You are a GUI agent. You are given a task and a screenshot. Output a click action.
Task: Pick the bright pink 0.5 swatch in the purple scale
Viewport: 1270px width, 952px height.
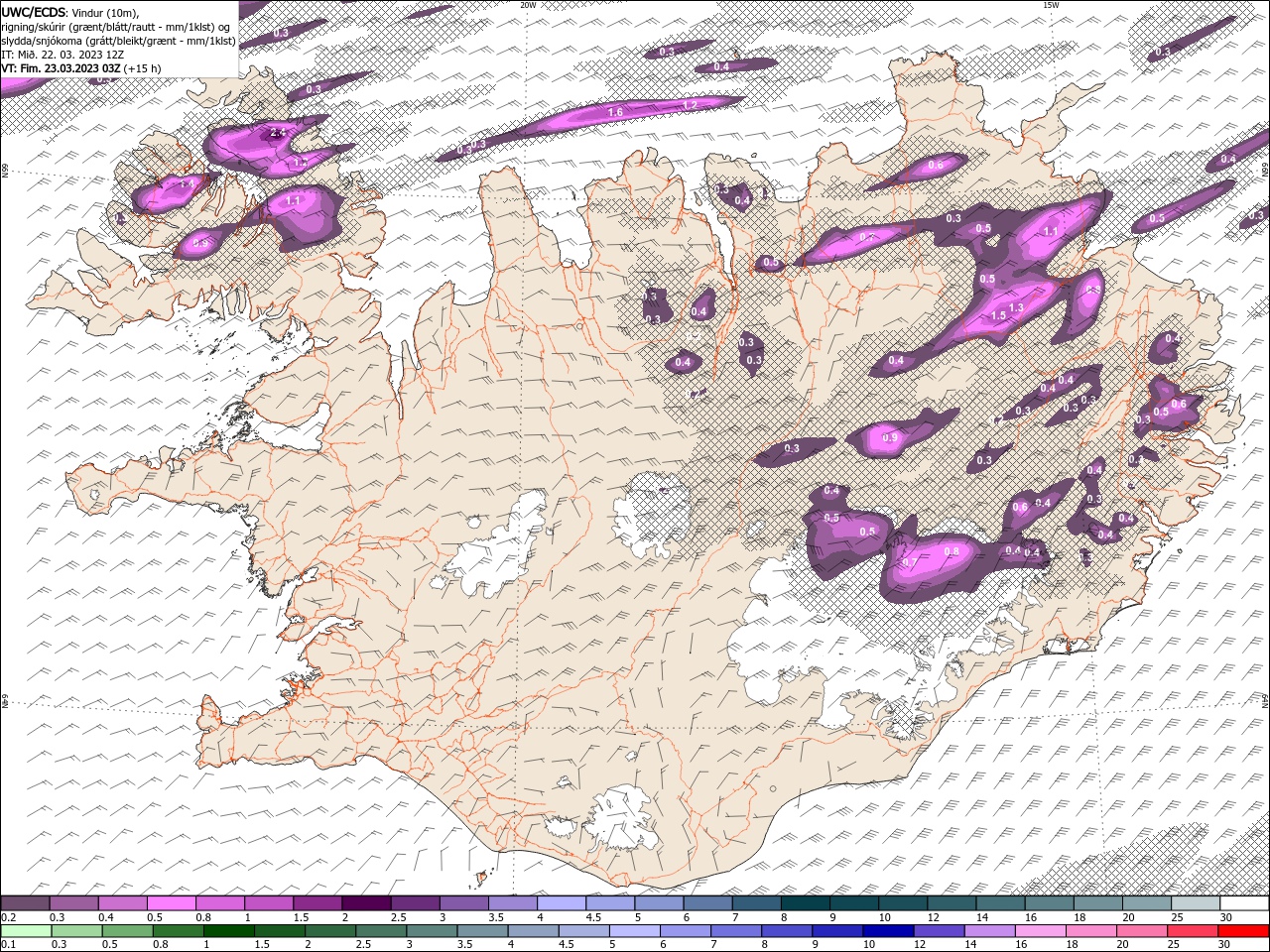pos(171,903)
